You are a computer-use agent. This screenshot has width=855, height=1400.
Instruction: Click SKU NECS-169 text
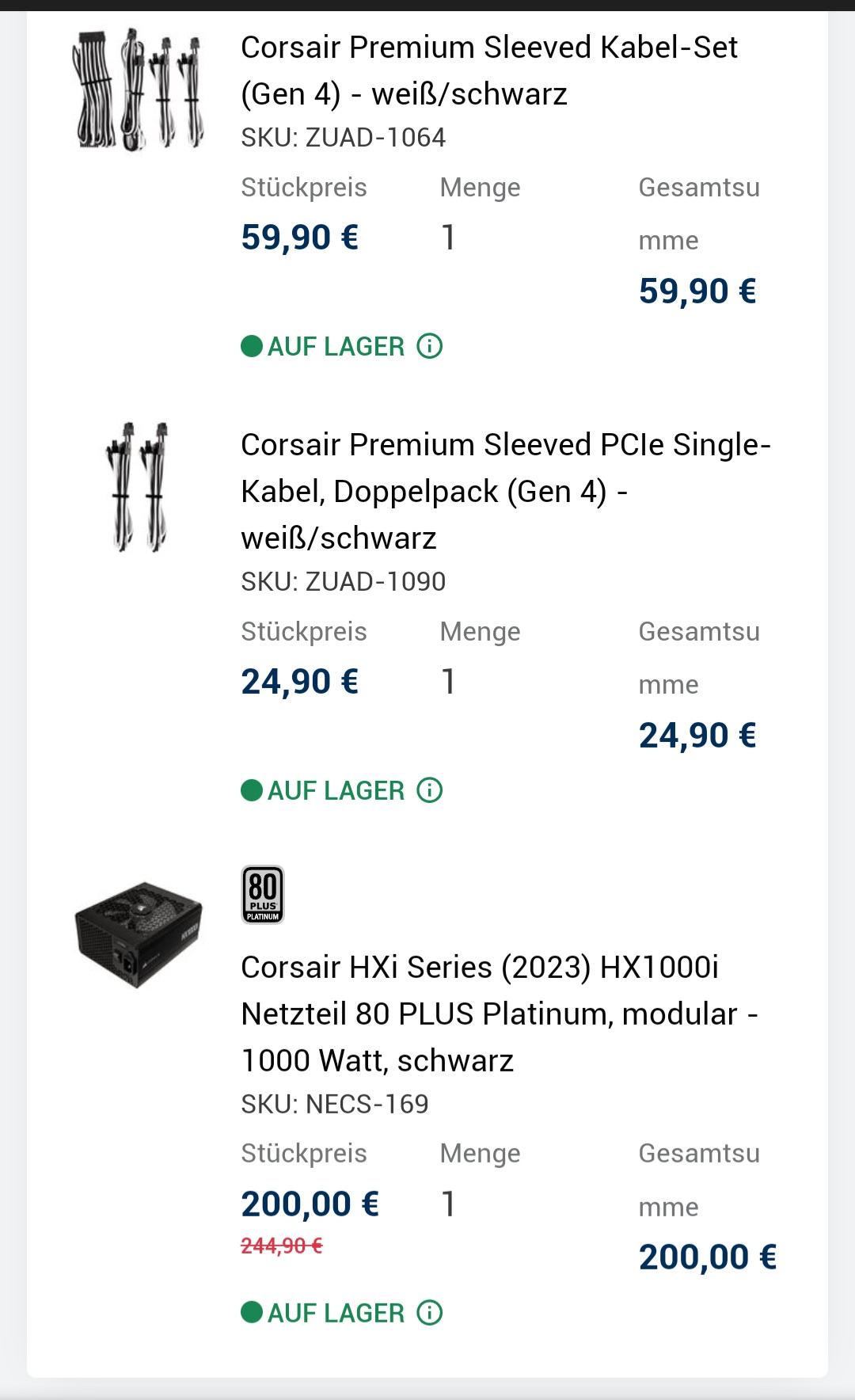pos(335,1104)
